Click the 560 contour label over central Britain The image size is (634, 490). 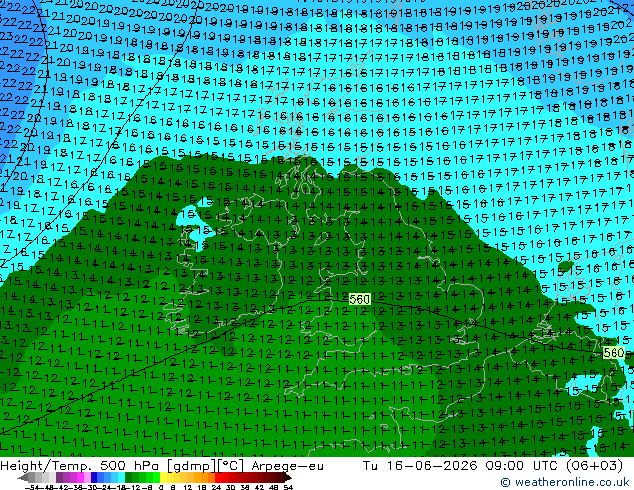[x=359, y=299]
